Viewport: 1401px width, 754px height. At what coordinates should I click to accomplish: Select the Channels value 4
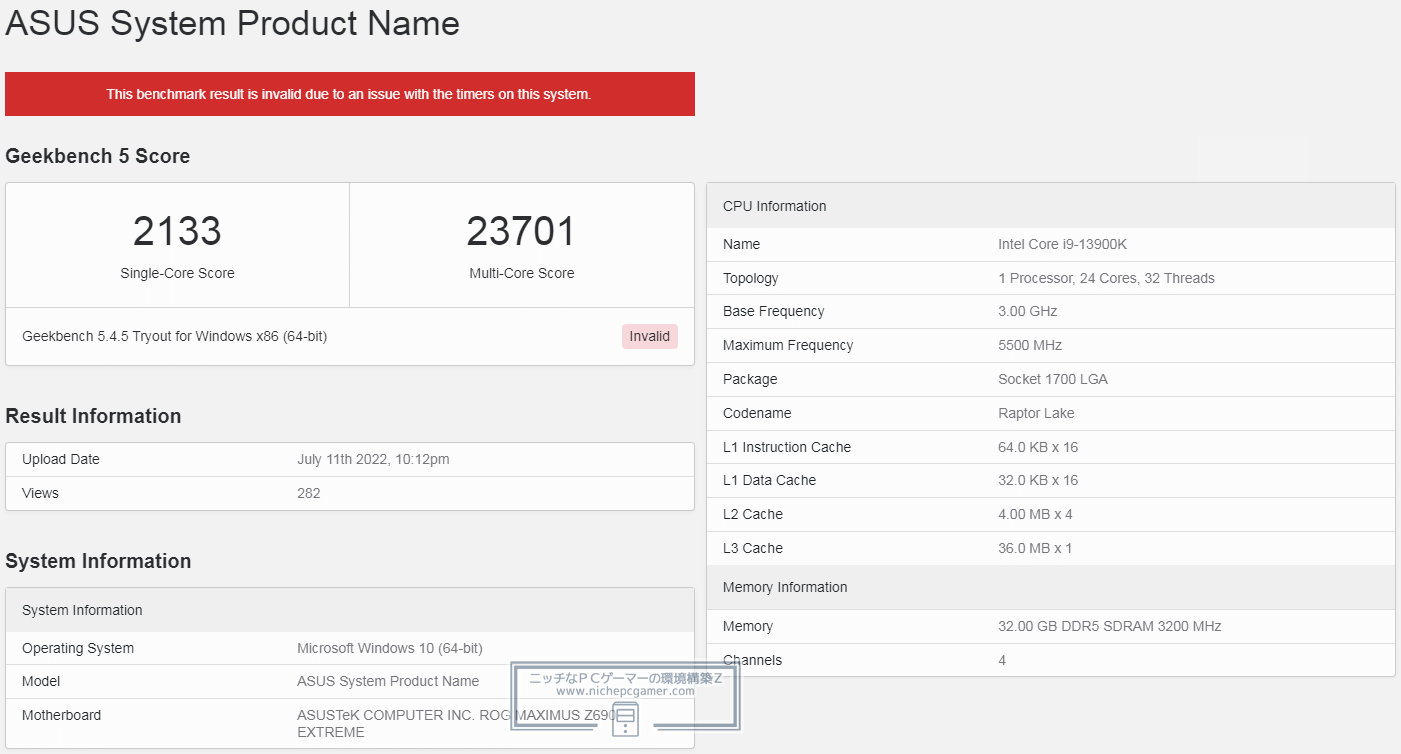(1002, 660)
